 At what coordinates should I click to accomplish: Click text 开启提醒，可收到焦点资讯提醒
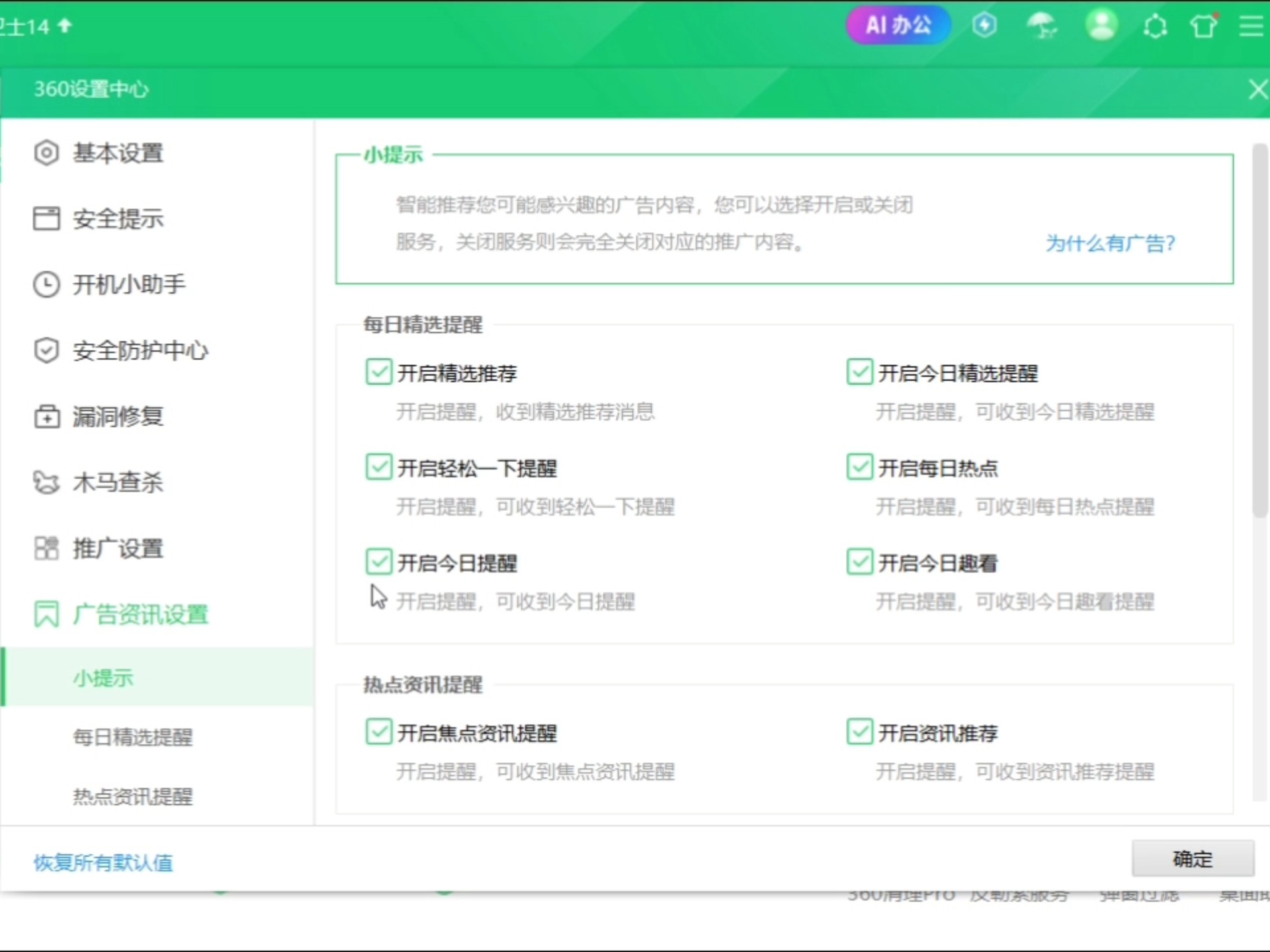coord(536,772)
